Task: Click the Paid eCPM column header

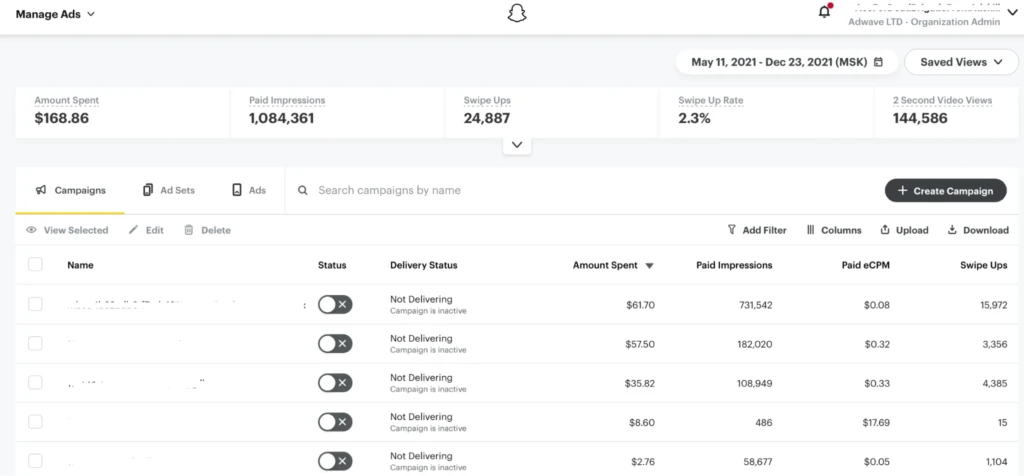Action: pos(866,265)
